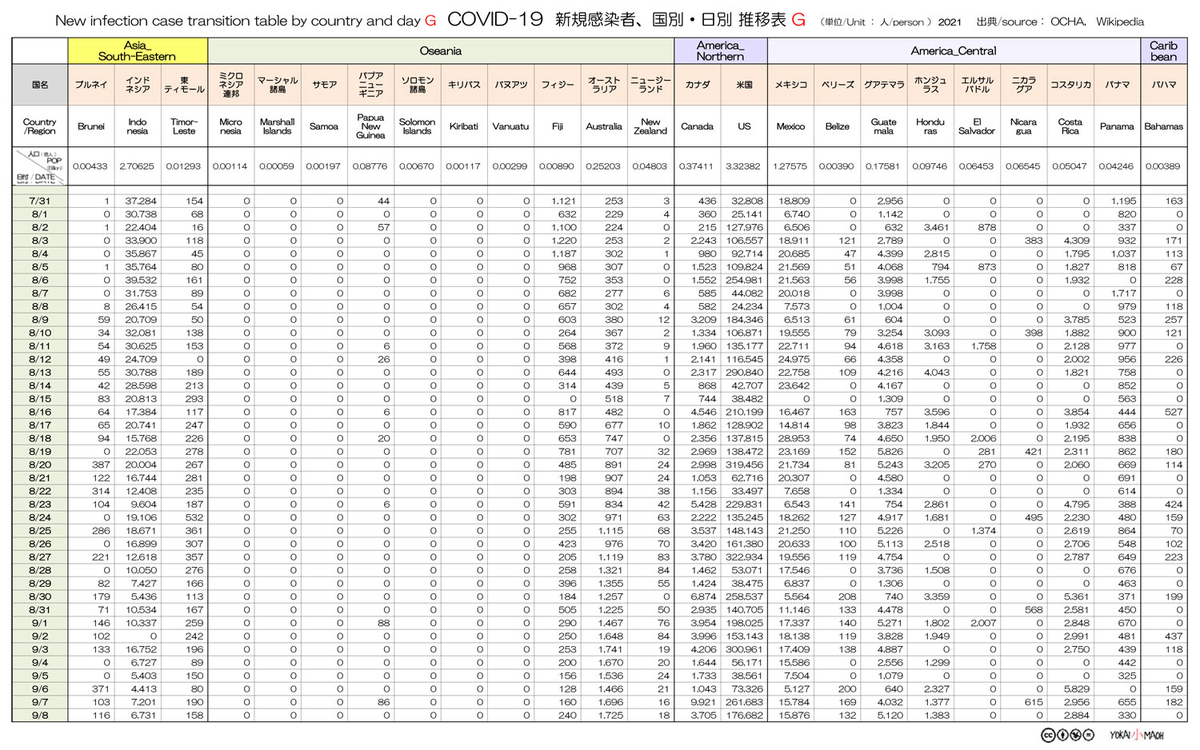Click the Canada country header cell
The height and width of the screenshot is (750, 1200).
tap(697, 127)
